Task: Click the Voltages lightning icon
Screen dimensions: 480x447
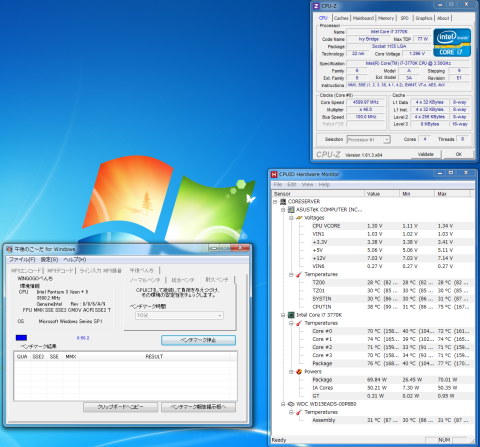Action: pos(299,218)
